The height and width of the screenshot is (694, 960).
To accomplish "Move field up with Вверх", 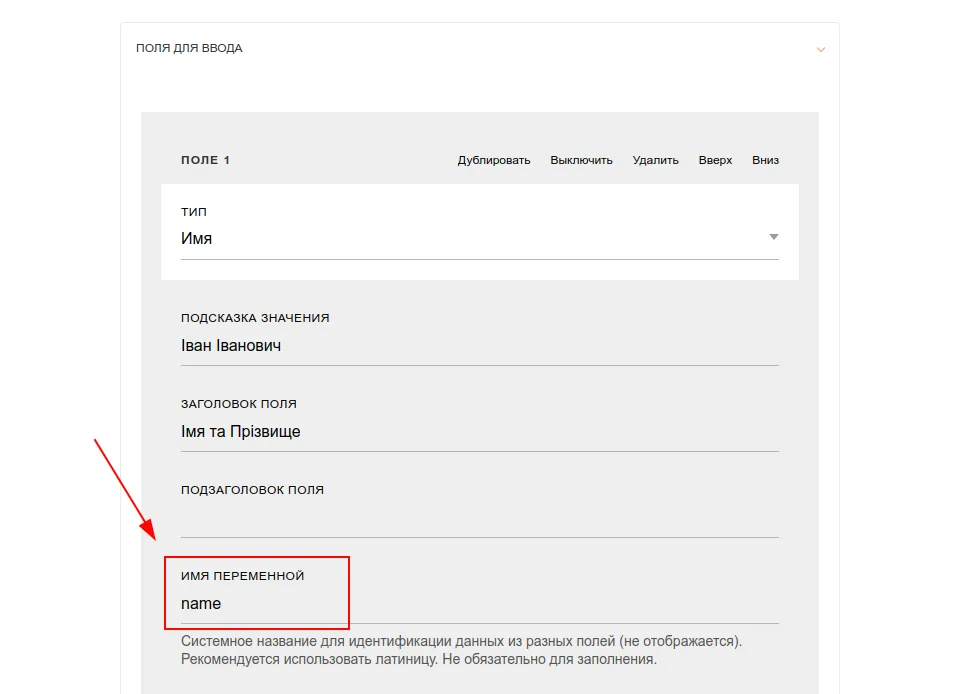I will pos(715,160).
